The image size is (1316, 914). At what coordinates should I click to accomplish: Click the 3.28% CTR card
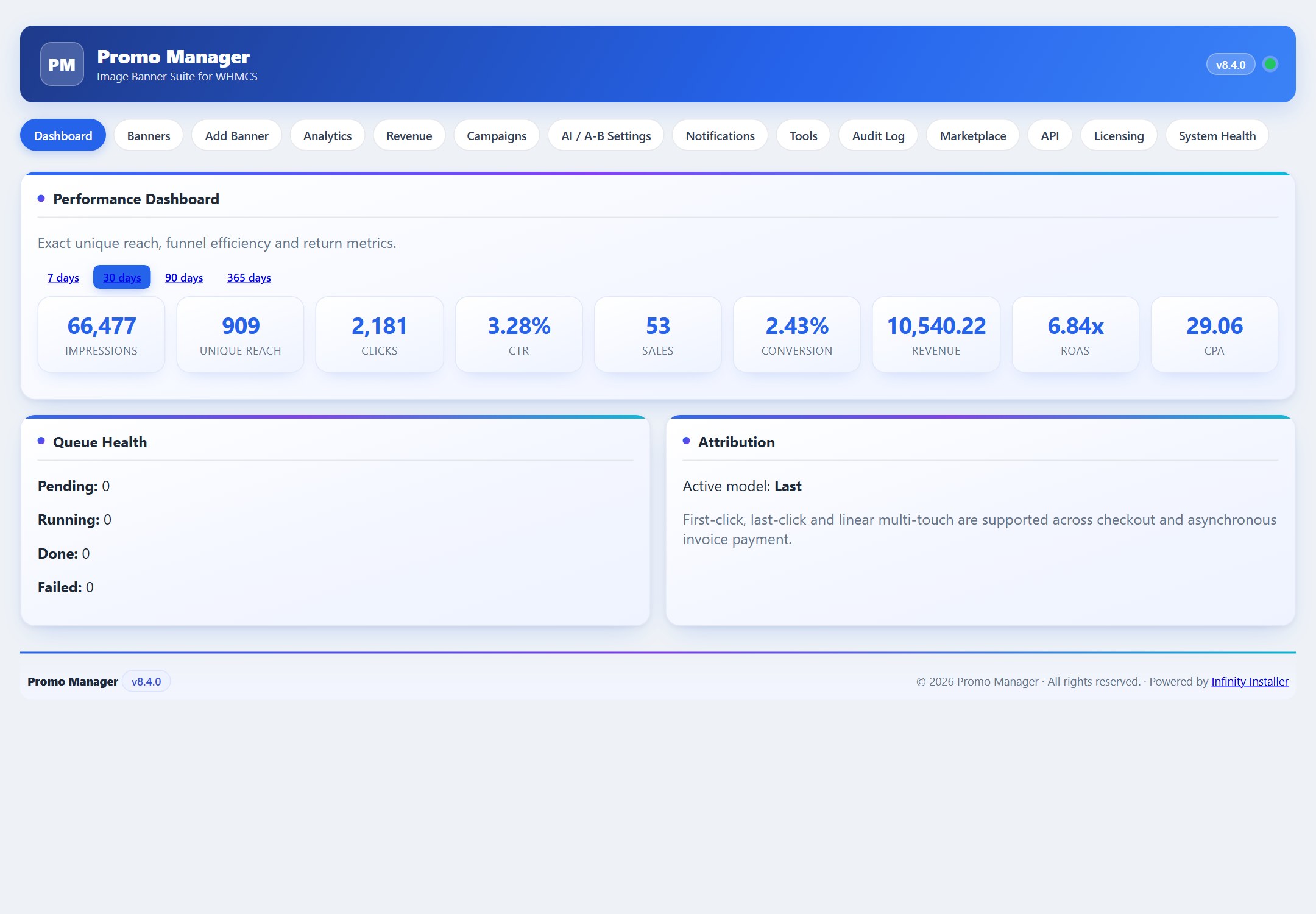tap(518, 335)
